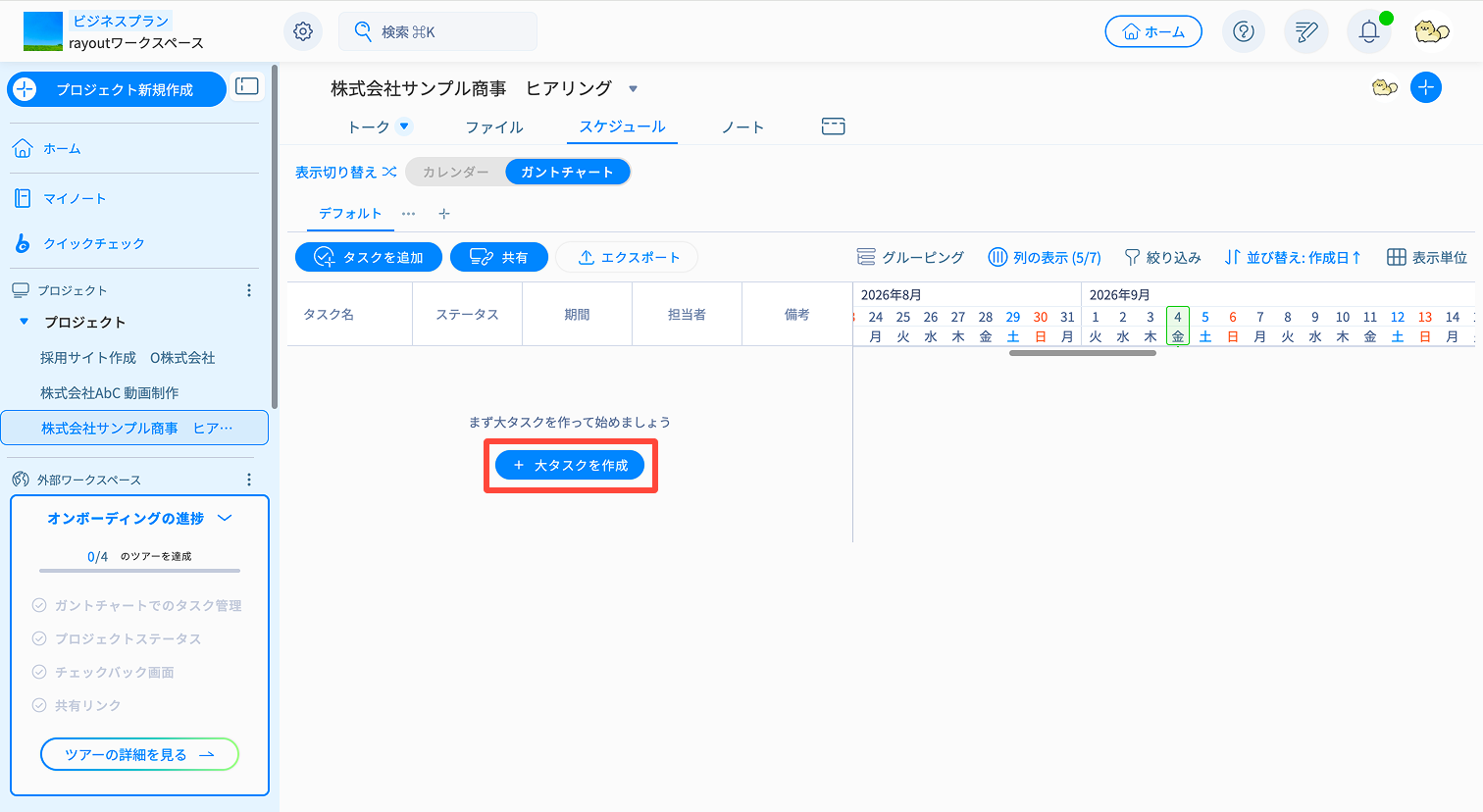Collapse the プロジェクト tree folder

click(x=25, y=322)
